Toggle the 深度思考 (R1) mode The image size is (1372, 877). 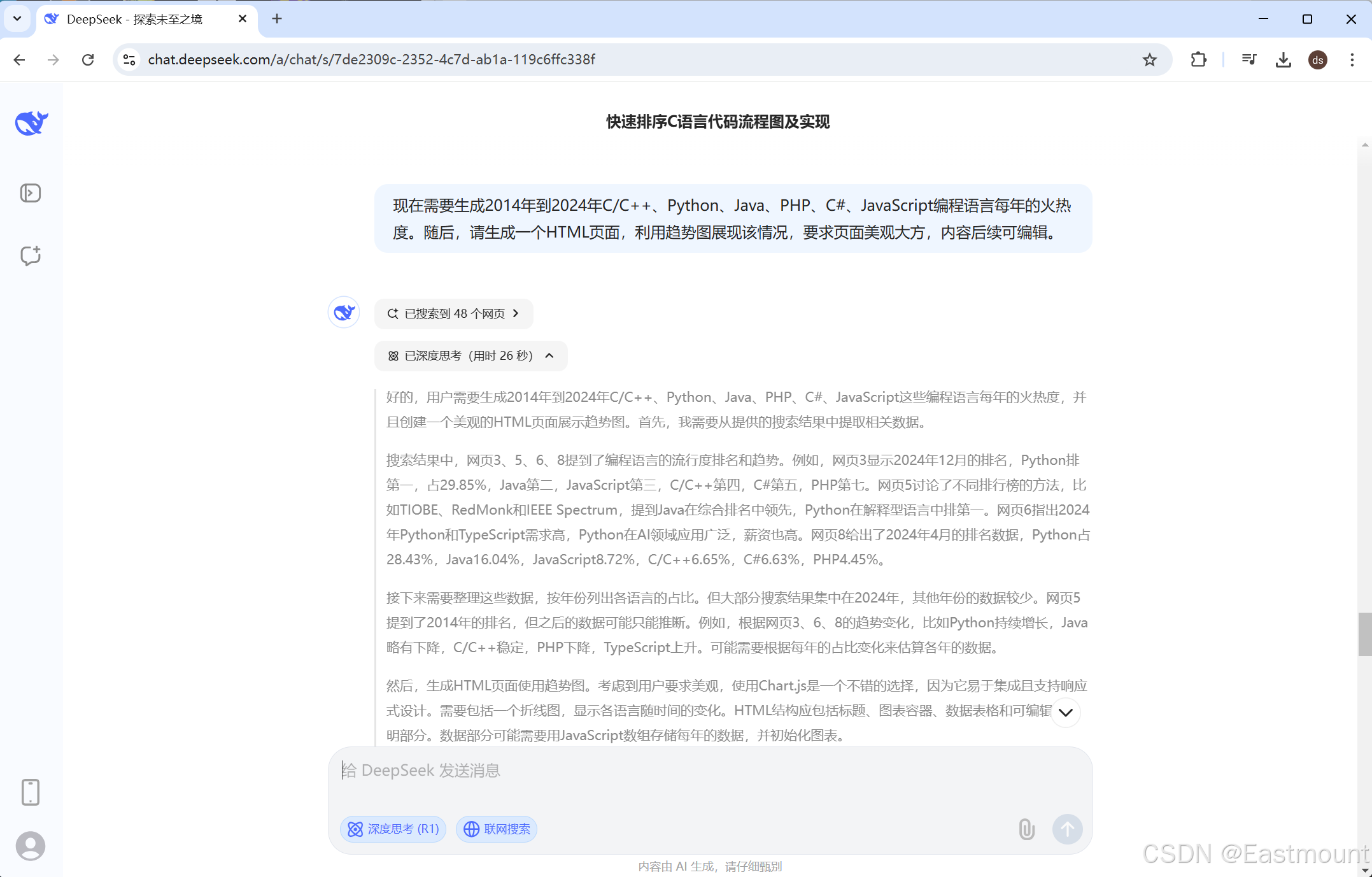(x=393, y=829)
